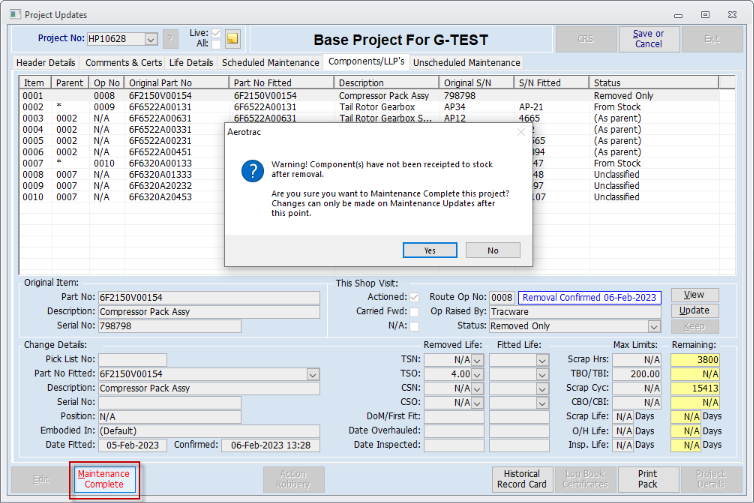Open the Removed Life CSN dropdown
The width and height of the screenshot is (754, 503).
(x=477, y=389)
